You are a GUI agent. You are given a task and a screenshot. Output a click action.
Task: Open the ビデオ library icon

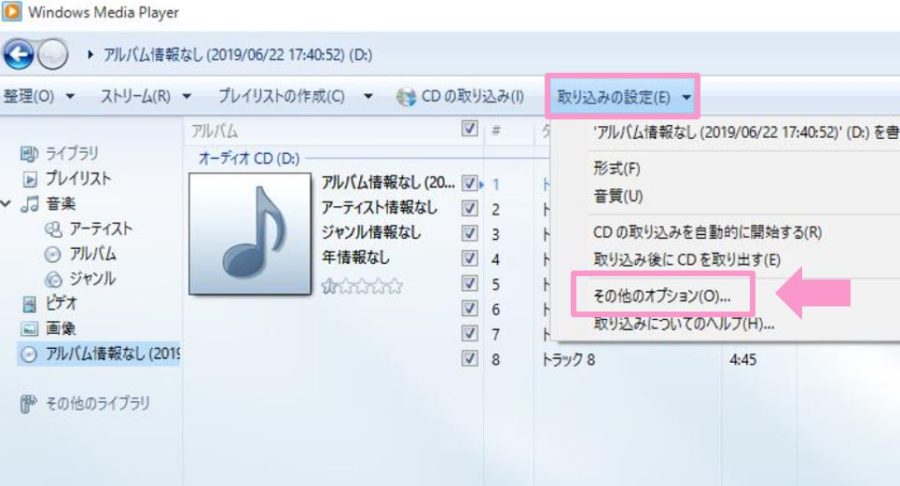click(29, 304)
